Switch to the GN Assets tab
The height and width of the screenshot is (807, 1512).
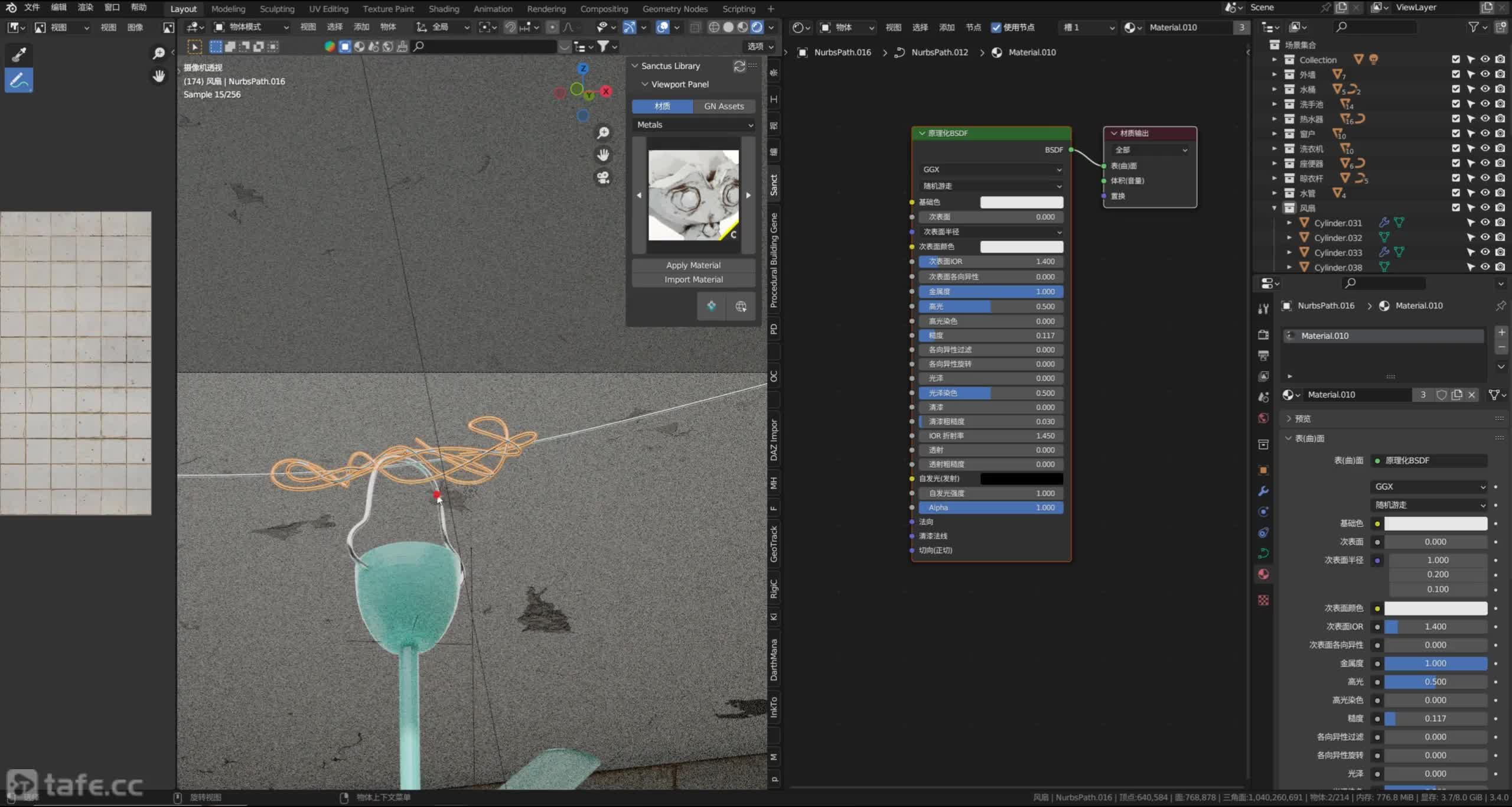[x=724, y=106]
